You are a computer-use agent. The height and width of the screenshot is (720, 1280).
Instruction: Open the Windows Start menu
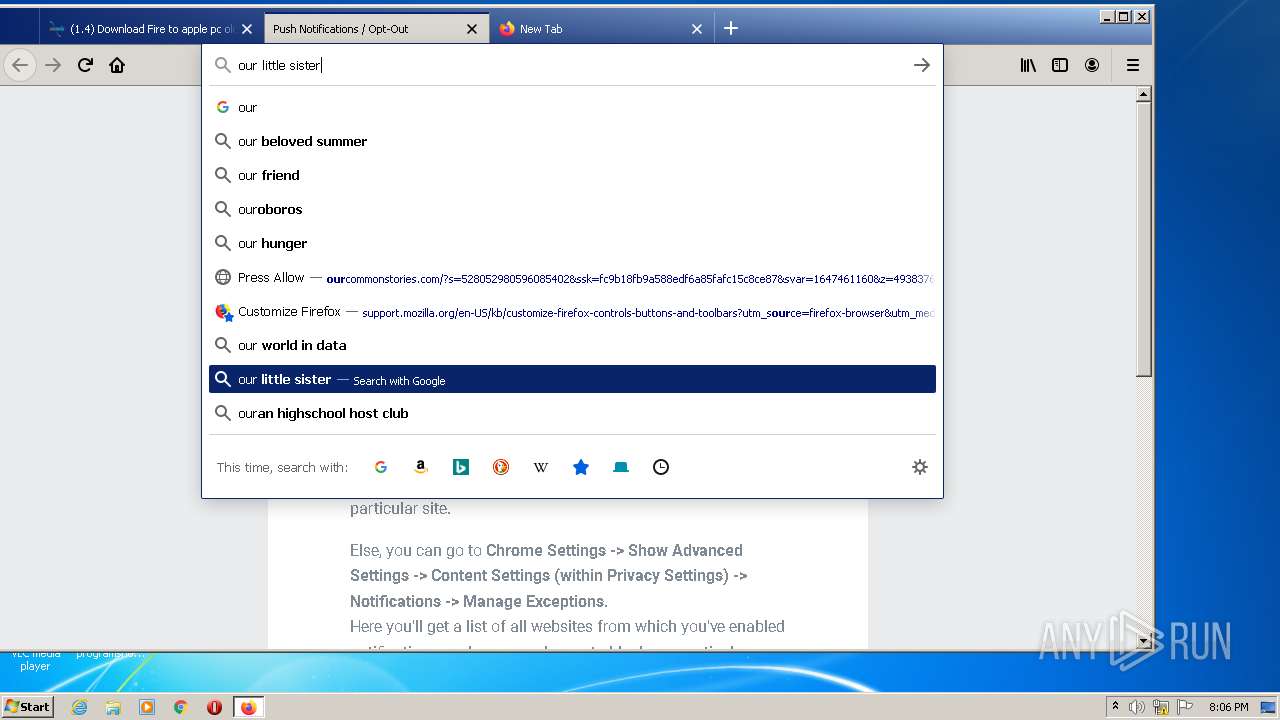tap(28, 706)
